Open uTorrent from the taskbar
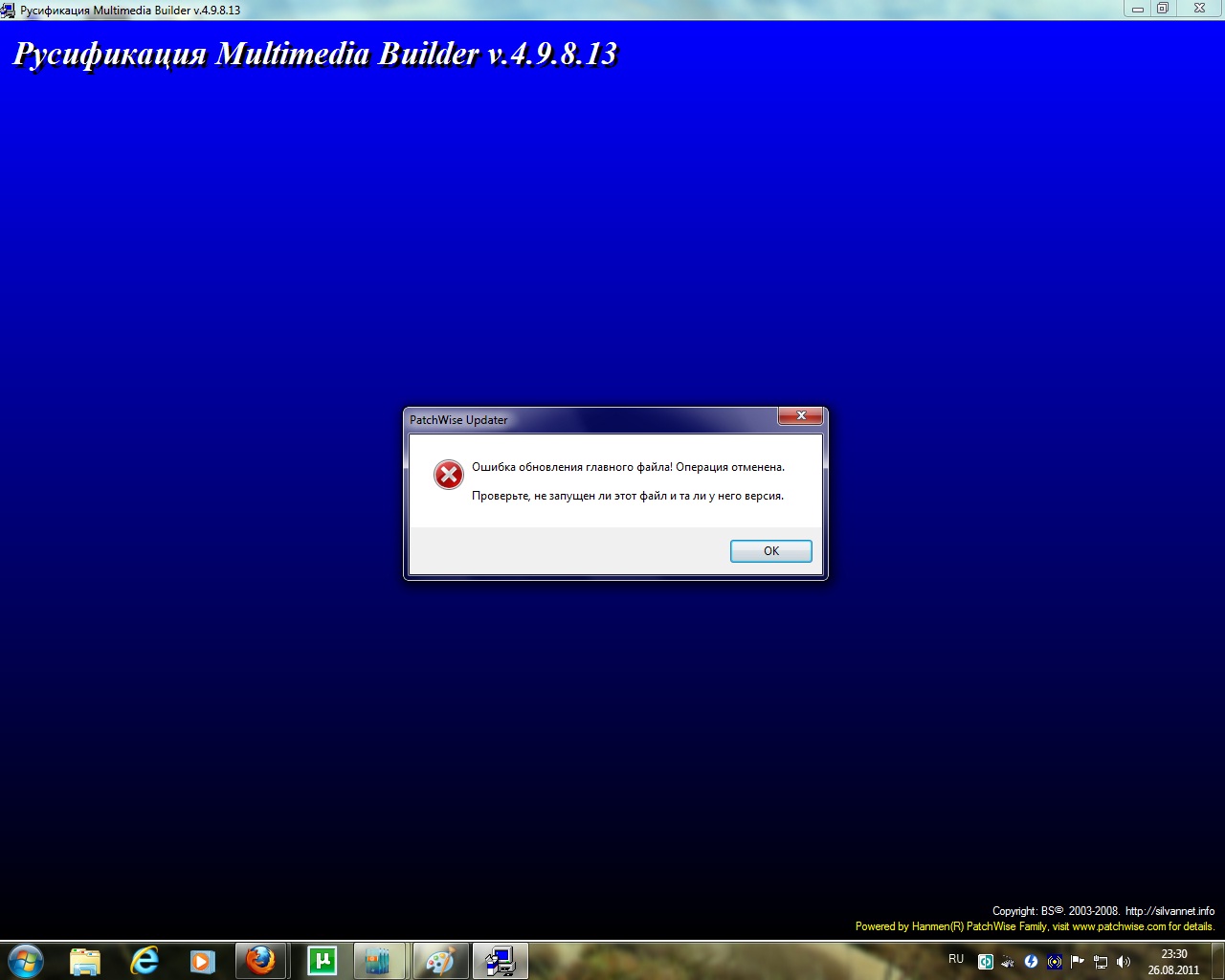1225x980 pixels. [x=323, y=961]
